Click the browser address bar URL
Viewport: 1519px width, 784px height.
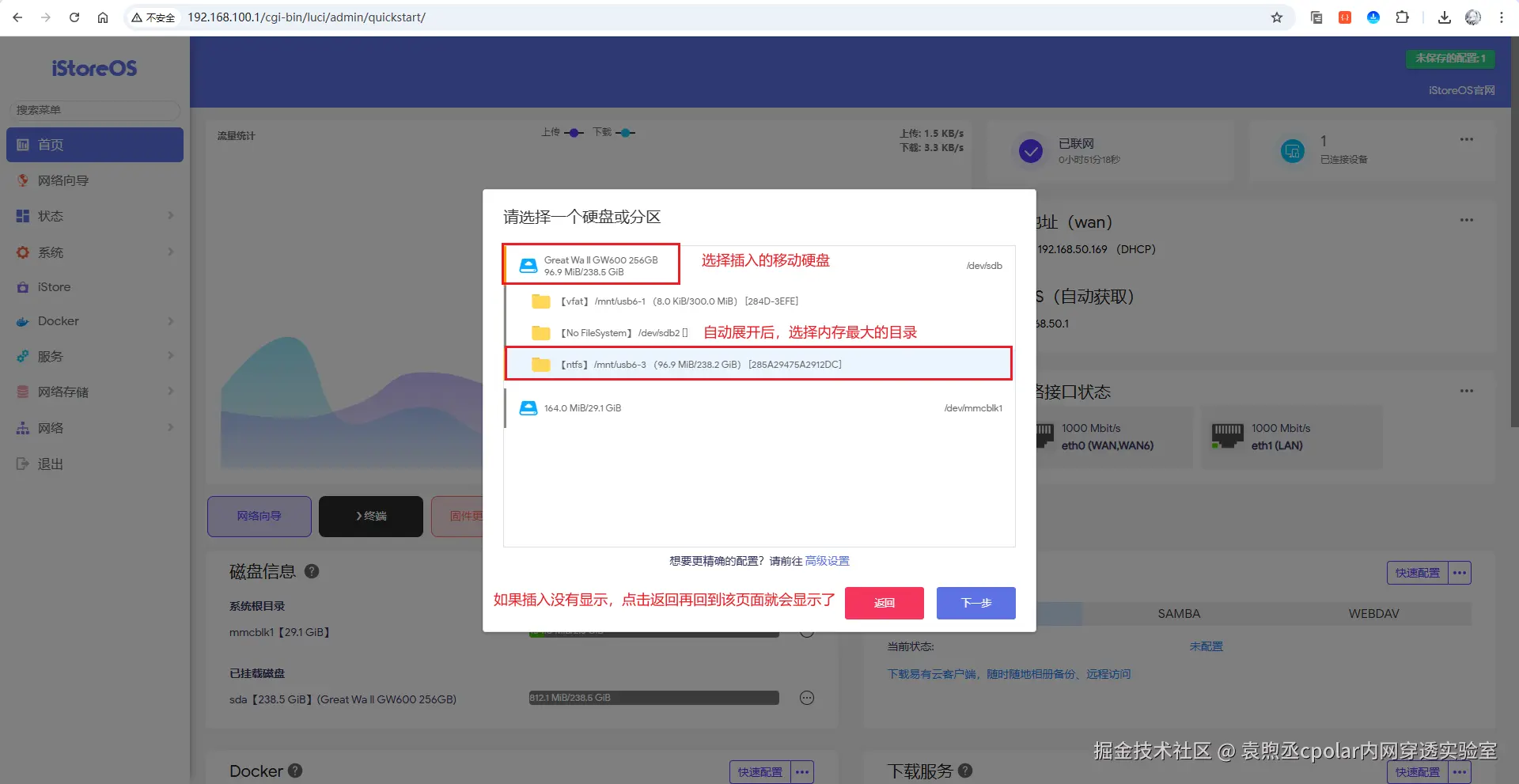point(306,17)
